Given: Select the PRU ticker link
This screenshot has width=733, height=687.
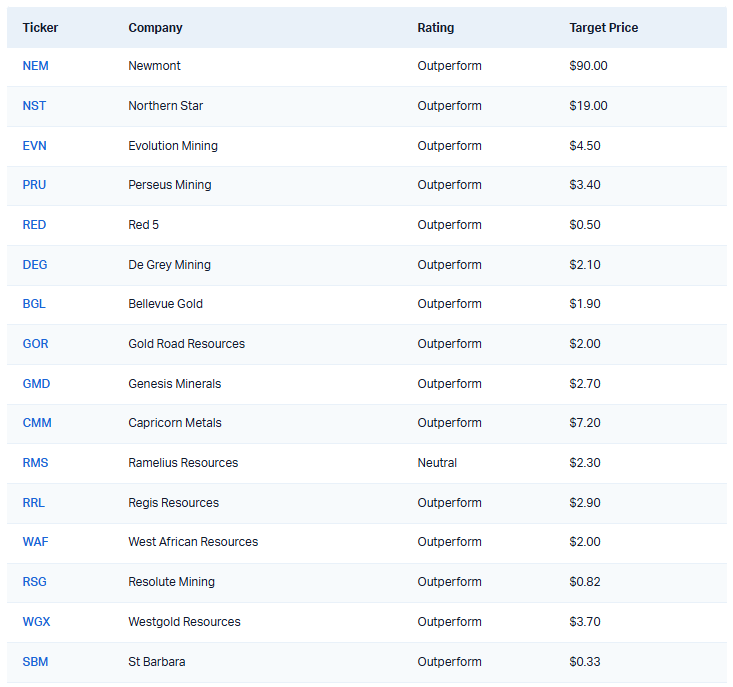Looking at the screenshot, I should pyautogui.click(x=34, y=185).
